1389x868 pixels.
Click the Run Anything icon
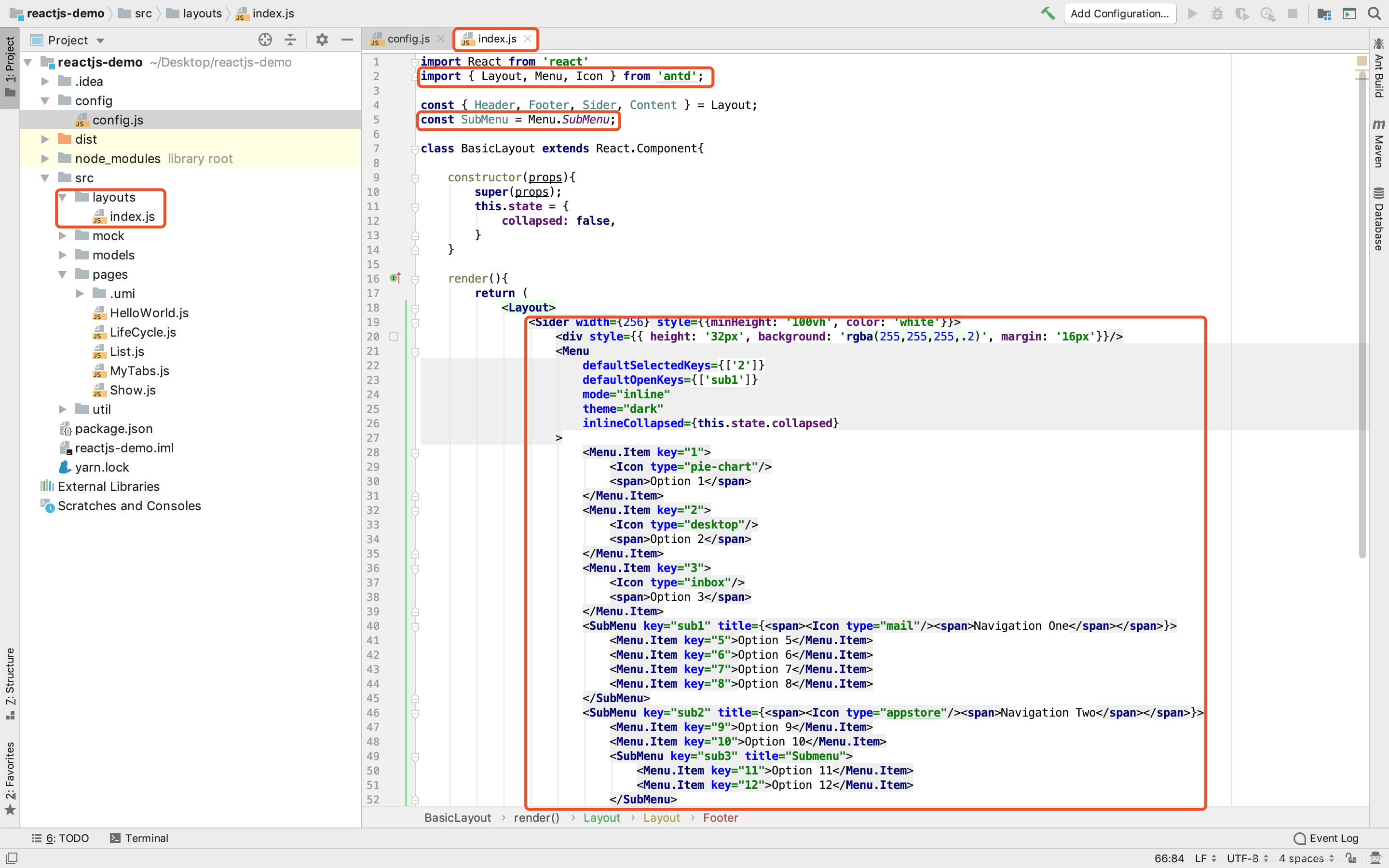(x=1349, y=13)
